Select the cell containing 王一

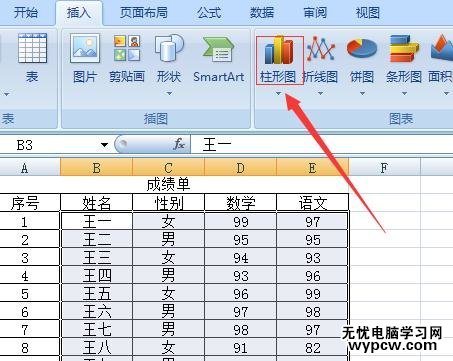(x=96, y=221)
